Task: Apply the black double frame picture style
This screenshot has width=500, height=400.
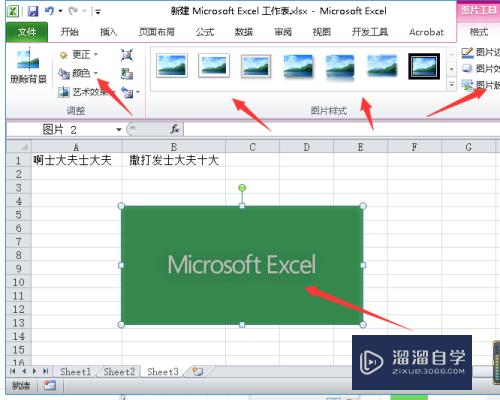Action: (424, 66)
